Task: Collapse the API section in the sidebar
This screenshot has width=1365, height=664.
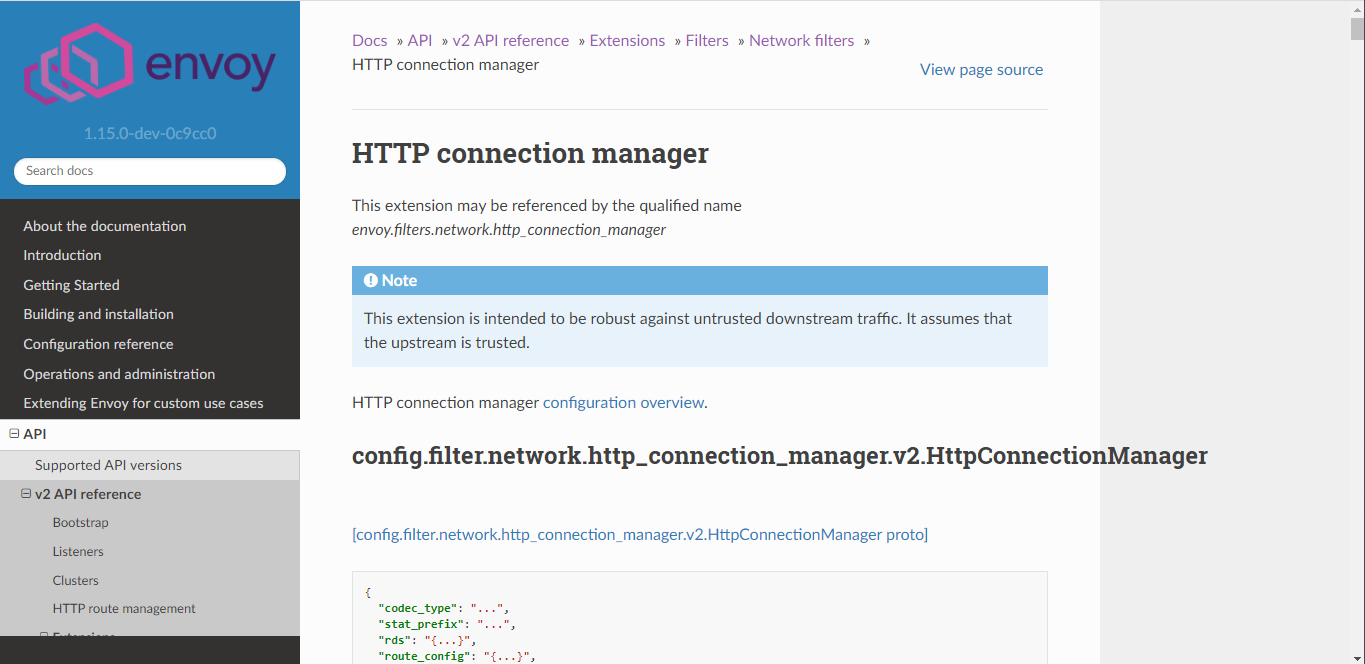Action: 14,434
